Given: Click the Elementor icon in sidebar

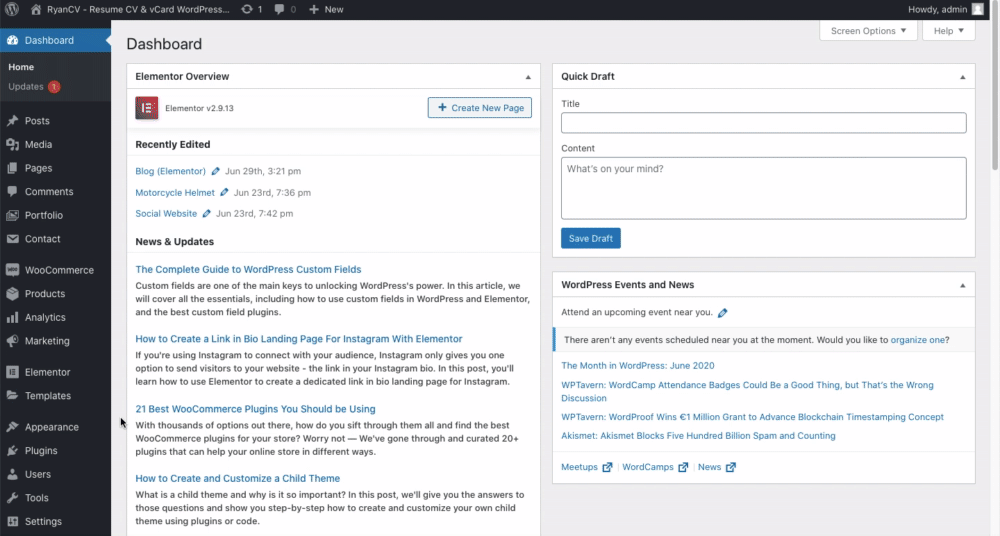Looking at the screenshot, I should (x=12, y=372).
